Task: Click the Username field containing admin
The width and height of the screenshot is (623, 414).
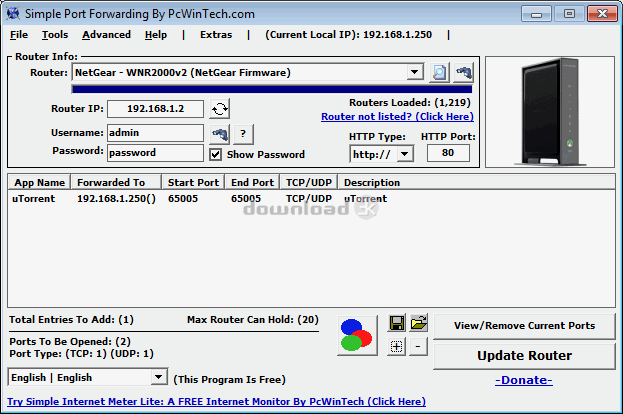Action: pos(155,133)
